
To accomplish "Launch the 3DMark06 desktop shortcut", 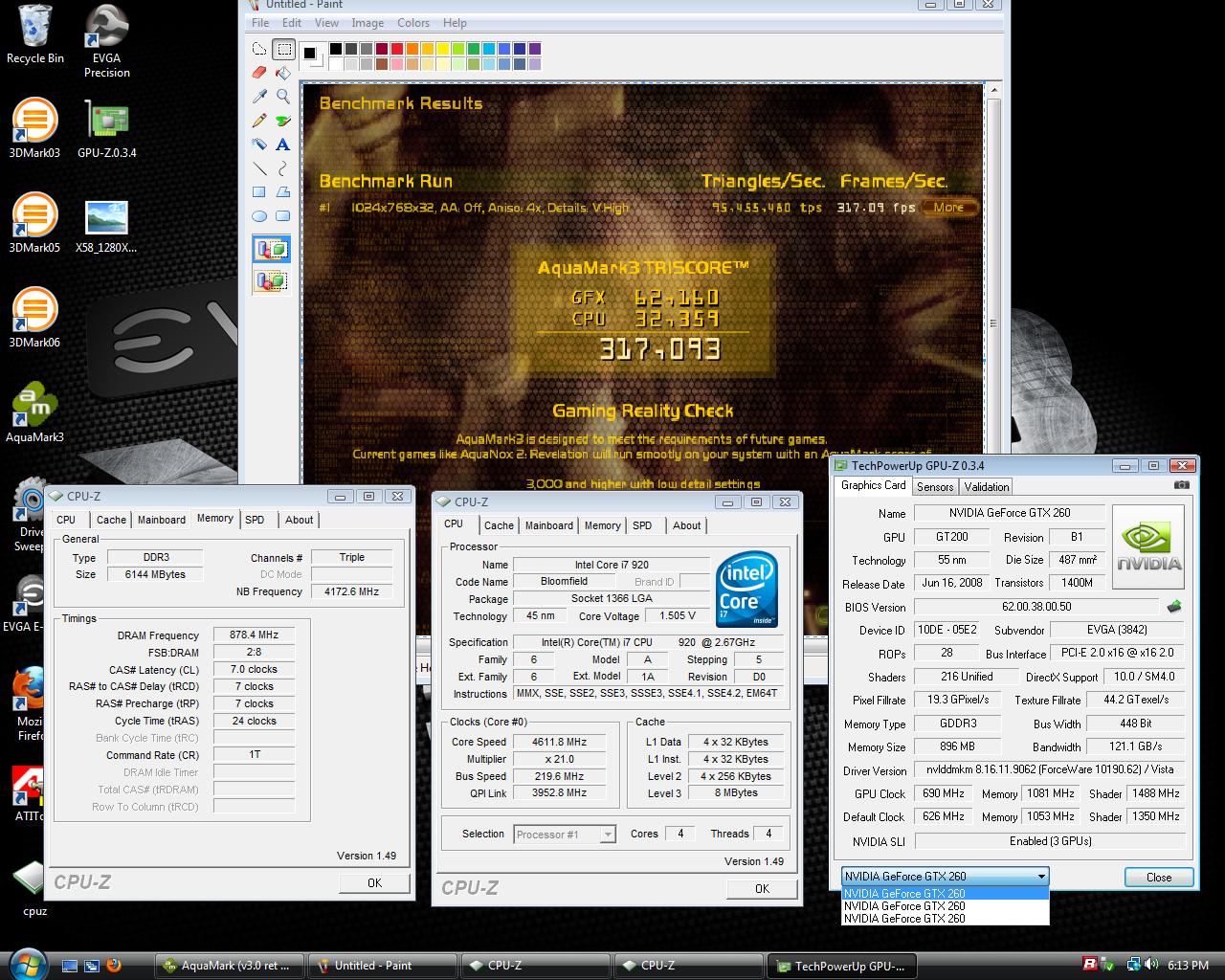I will pyautogui.click(x=34, y=318).
